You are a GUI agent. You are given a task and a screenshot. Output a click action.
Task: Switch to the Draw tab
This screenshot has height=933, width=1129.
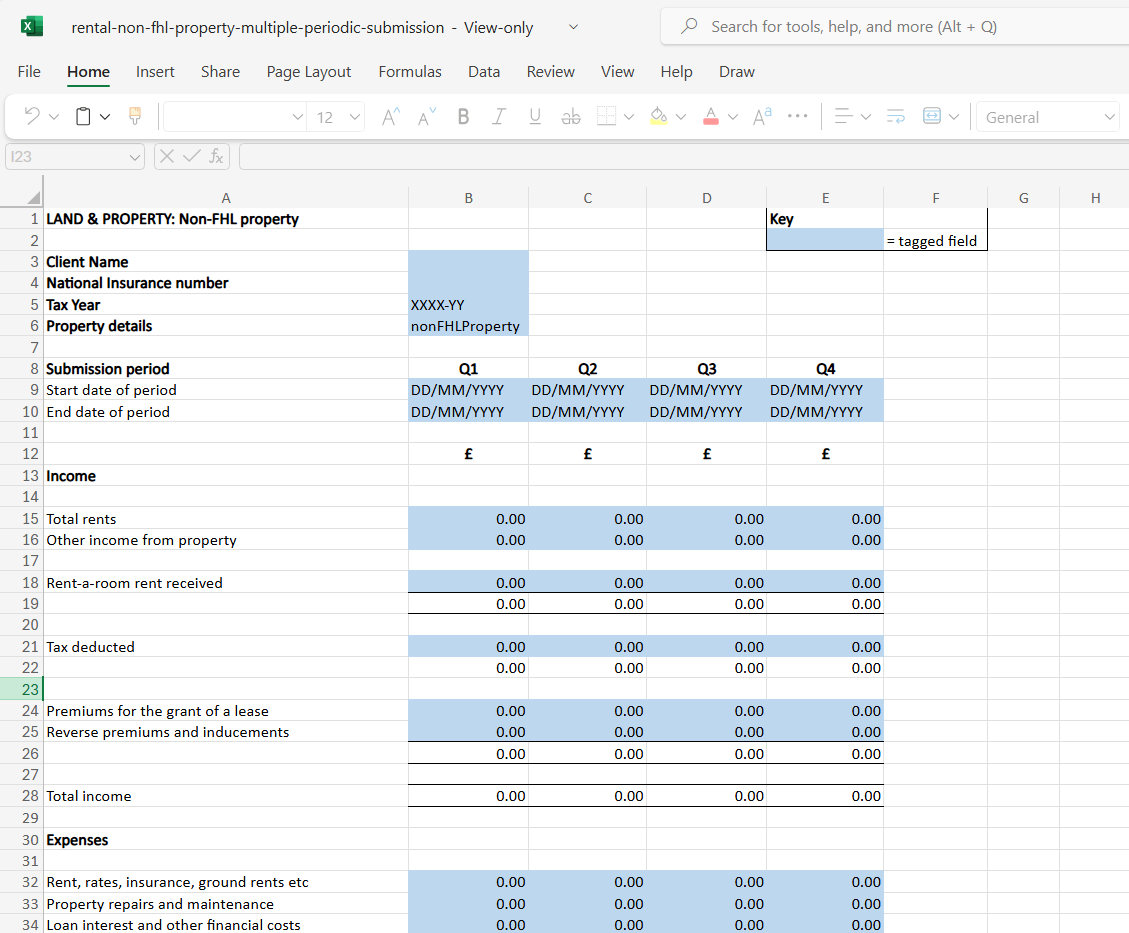(737, 72)
